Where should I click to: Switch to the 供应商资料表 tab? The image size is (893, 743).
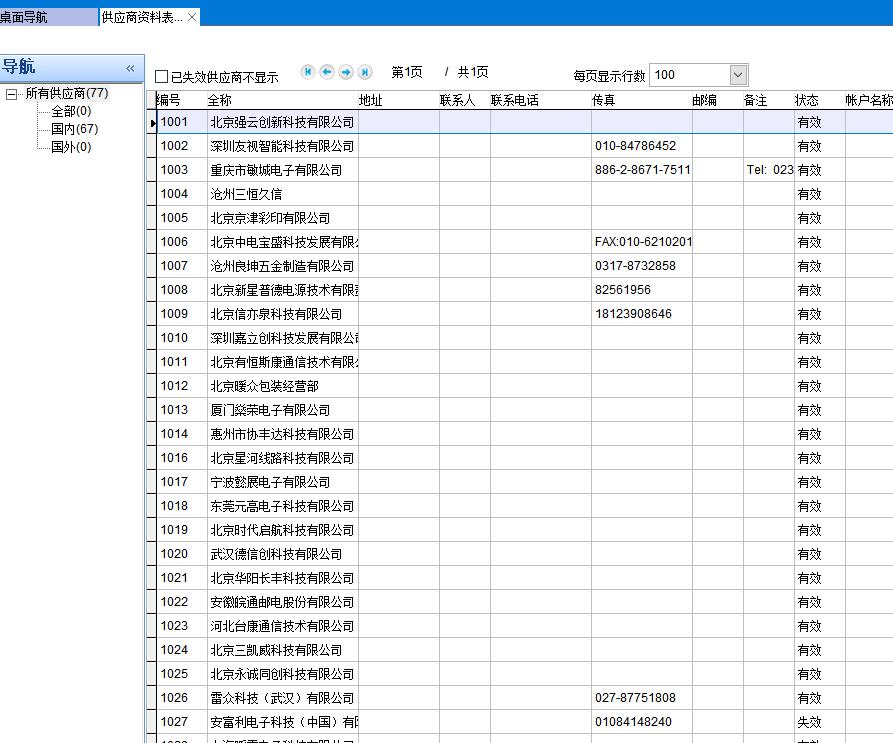coord(141,18)
